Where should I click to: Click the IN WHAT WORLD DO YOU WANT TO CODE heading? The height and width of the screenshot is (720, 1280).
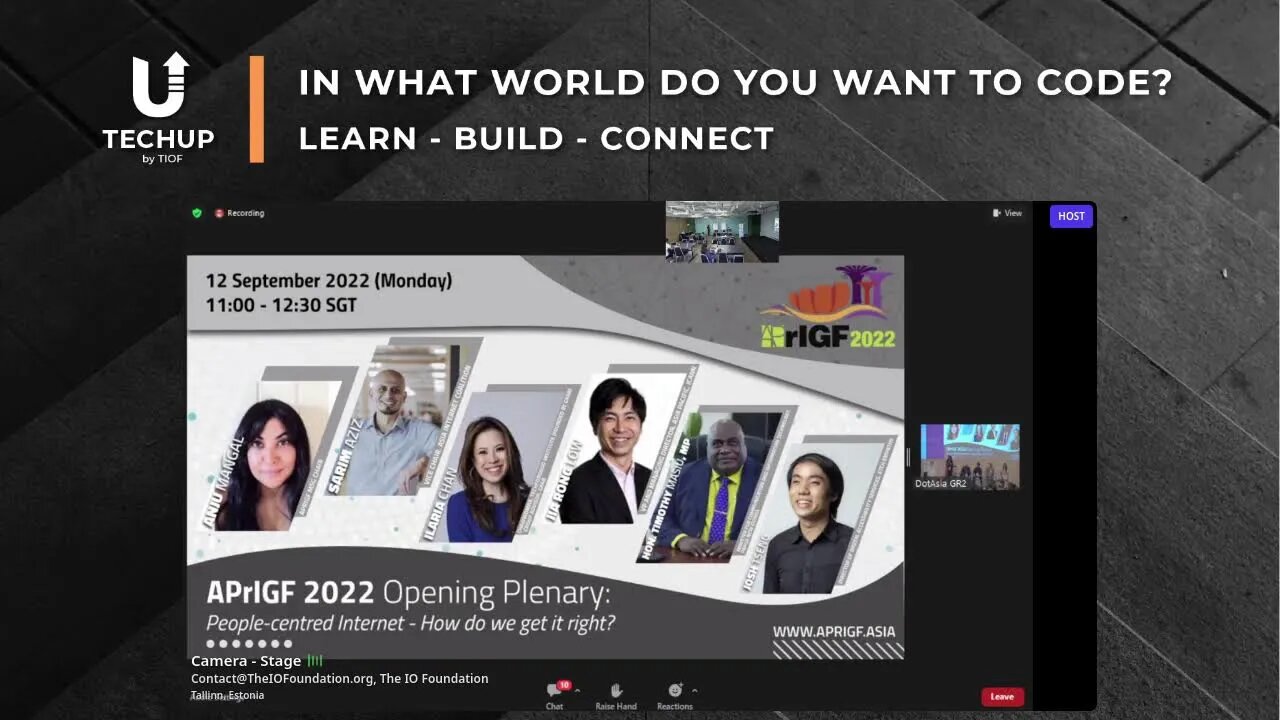tap(735, 83)
